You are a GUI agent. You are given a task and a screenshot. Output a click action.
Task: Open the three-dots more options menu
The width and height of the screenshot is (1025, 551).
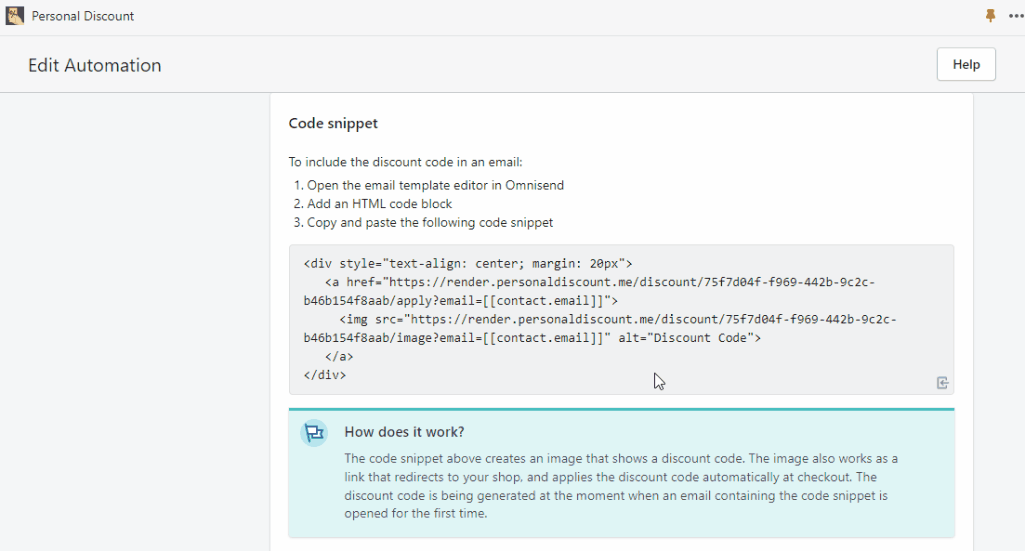pos(1016,16)
